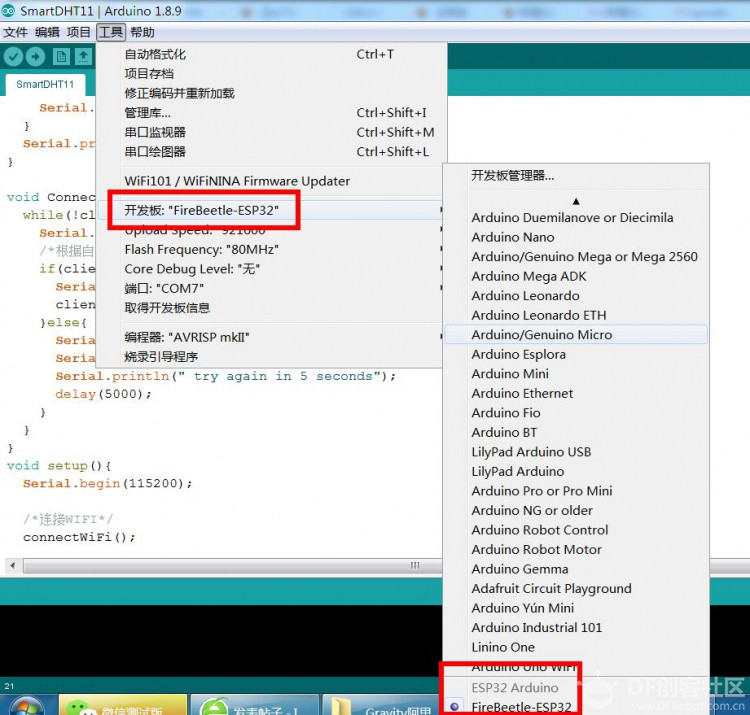Choose 烧录引导程序 entry

tap(272, 357)
